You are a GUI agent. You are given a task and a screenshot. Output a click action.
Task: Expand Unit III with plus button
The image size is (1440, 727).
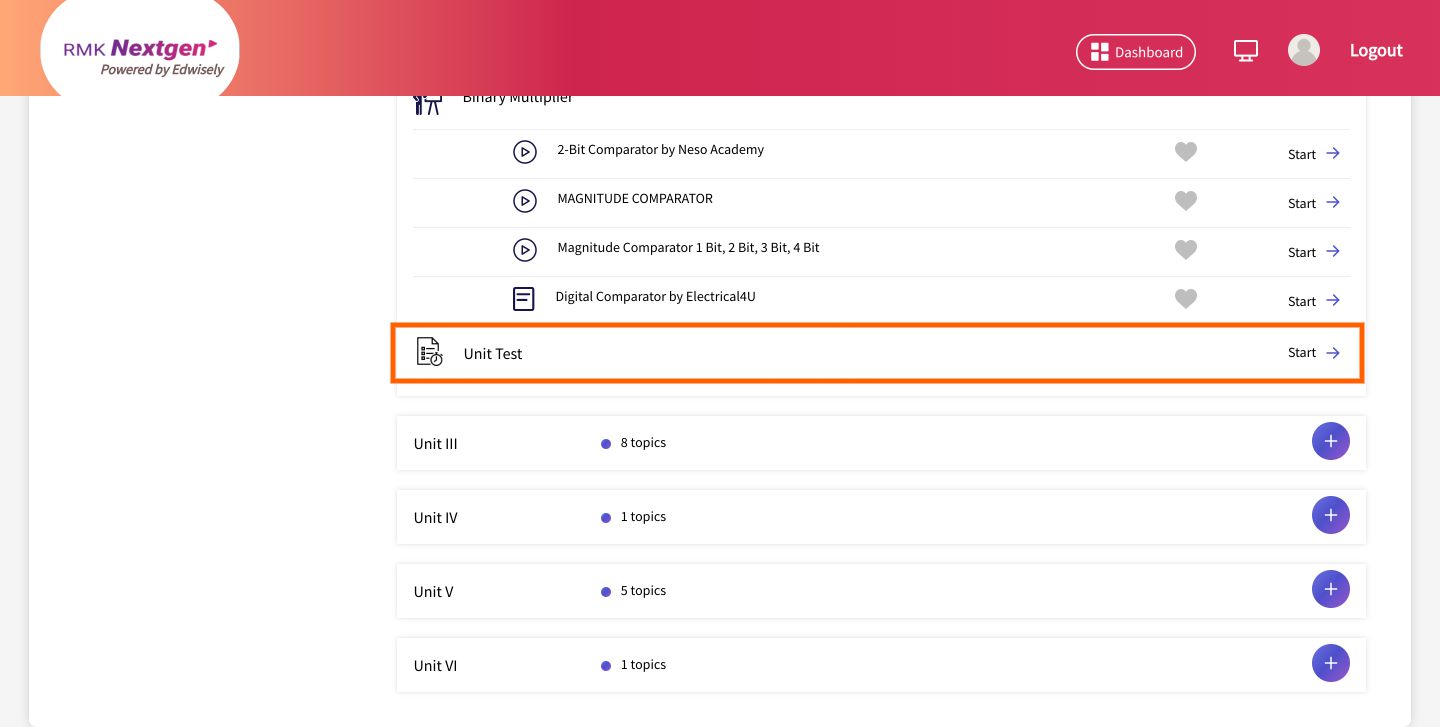point(1330,441)
